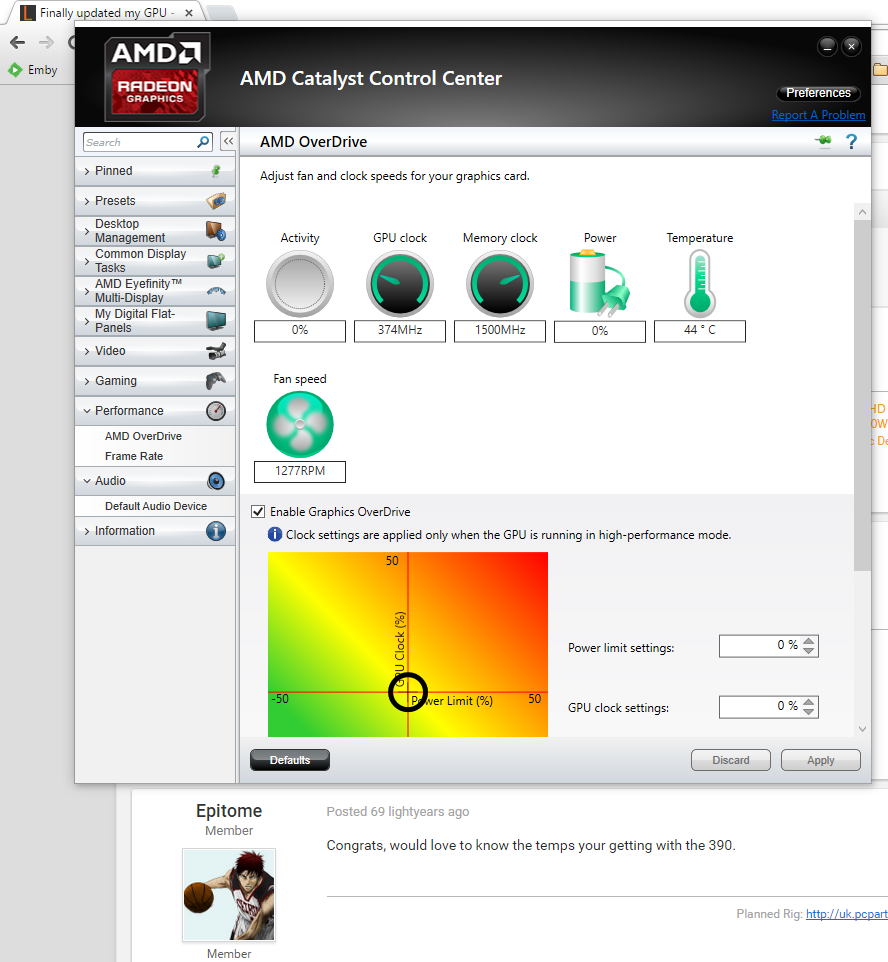This screenshot has width=888, height=962.
Task: Open AMD OverDrive page in sidebar
Action: (x=143, y=436)
